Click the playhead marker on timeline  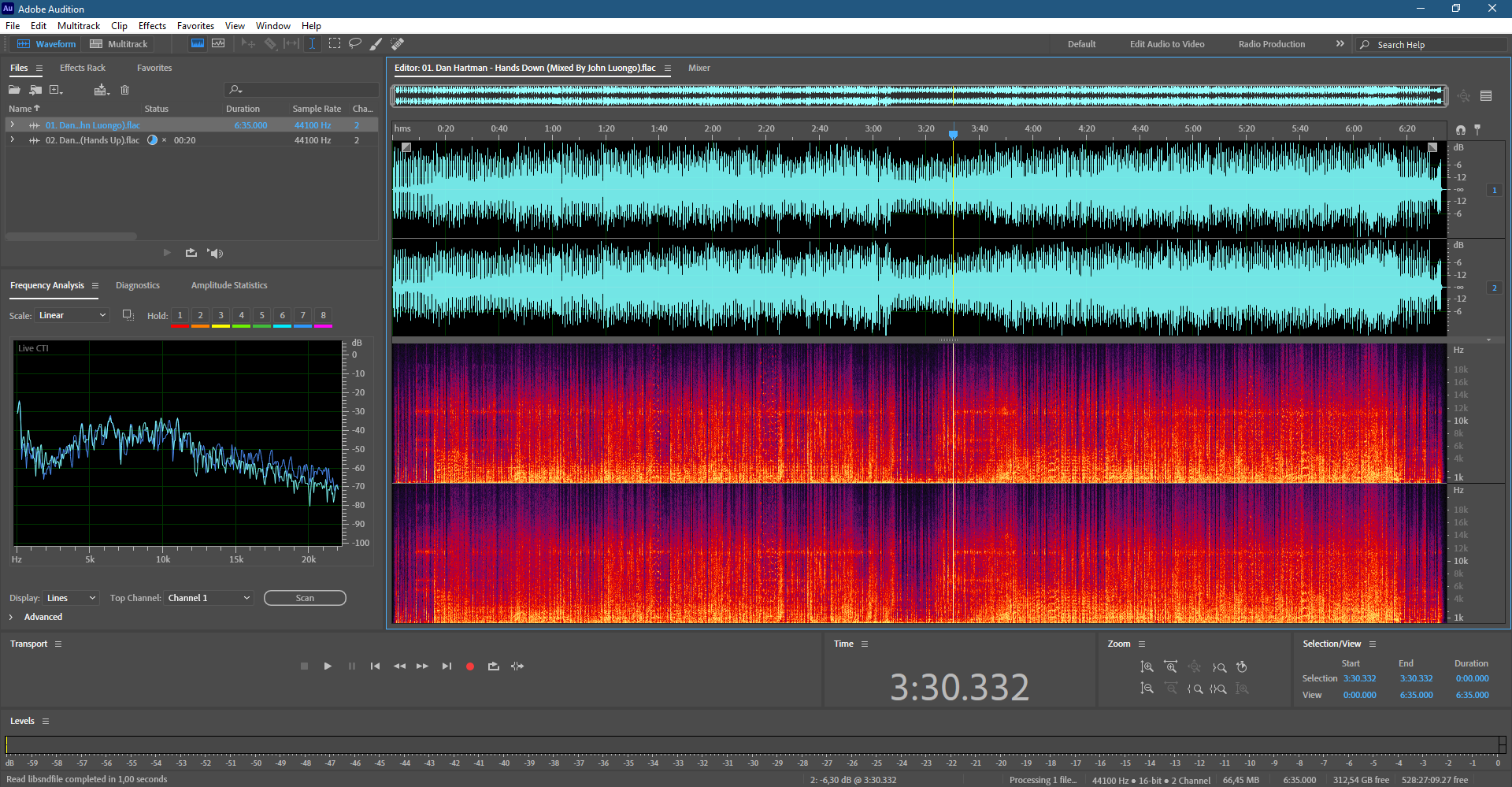point(953,134)
